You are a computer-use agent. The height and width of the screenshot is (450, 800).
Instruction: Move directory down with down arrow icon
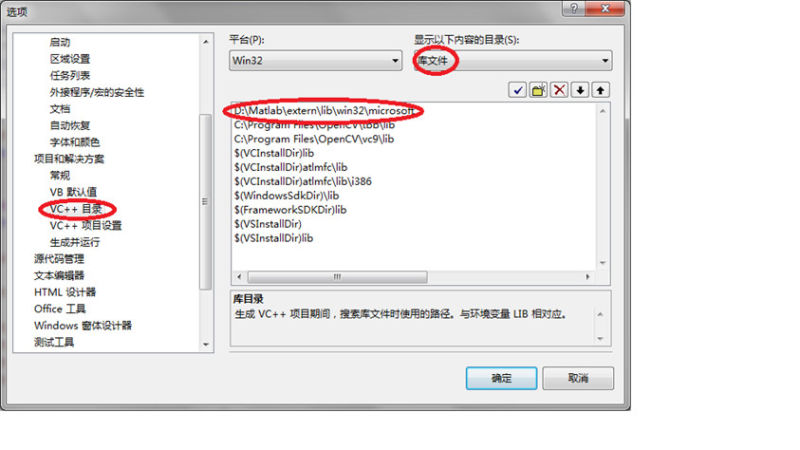click(580, 90)
